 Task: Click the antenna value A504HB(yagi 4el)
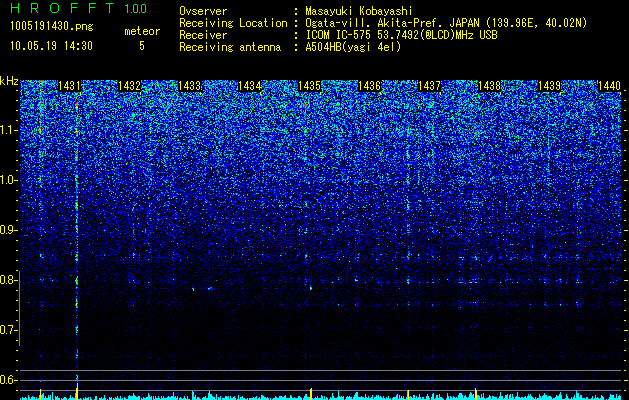pyautogui.click(x=353, y=47)
